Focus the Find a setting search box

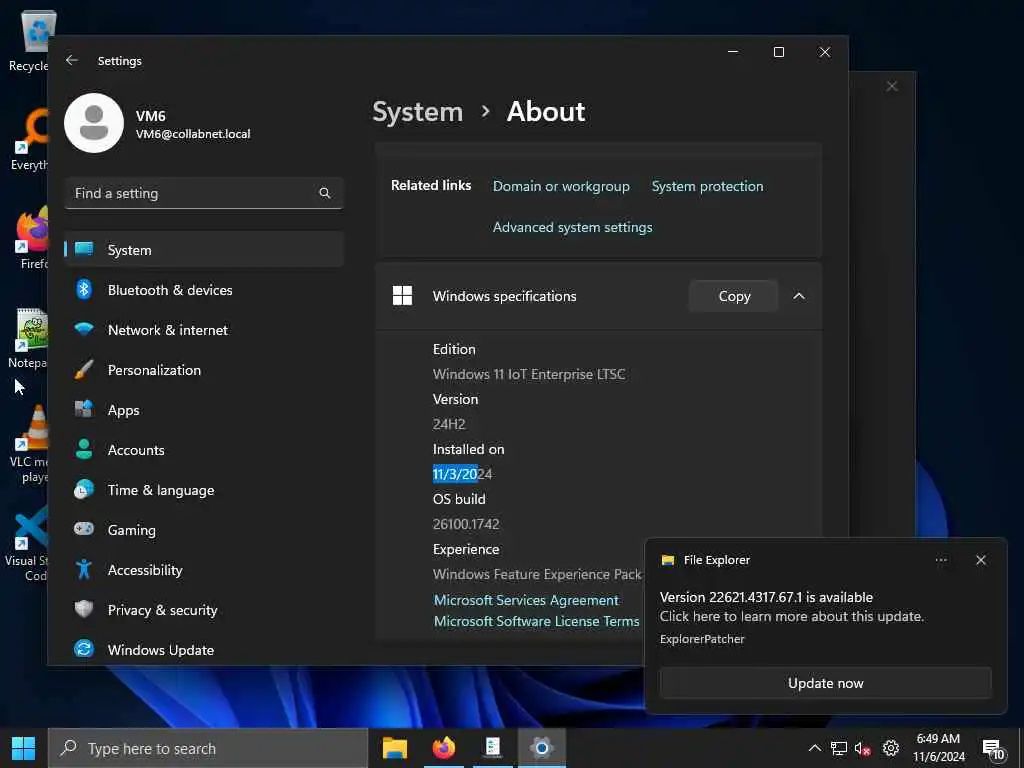click(x=204, y=193)
